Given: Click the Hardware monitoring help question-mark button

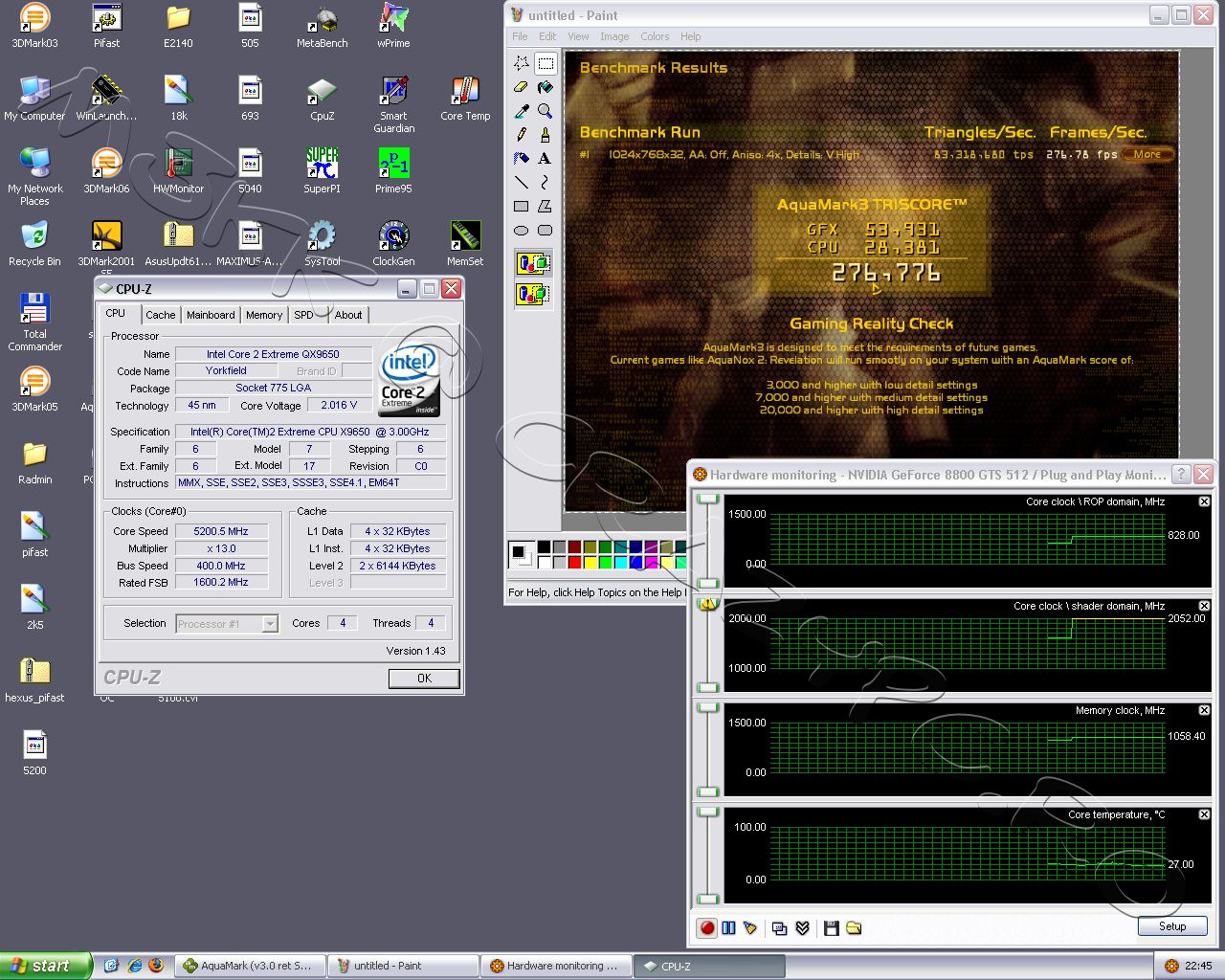Looking at the screenshot, I should point(1182,474).
